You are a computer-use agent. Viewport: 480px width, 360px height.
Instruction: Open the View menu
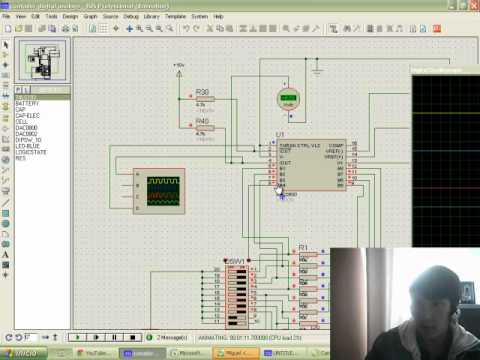coord(20,16)
